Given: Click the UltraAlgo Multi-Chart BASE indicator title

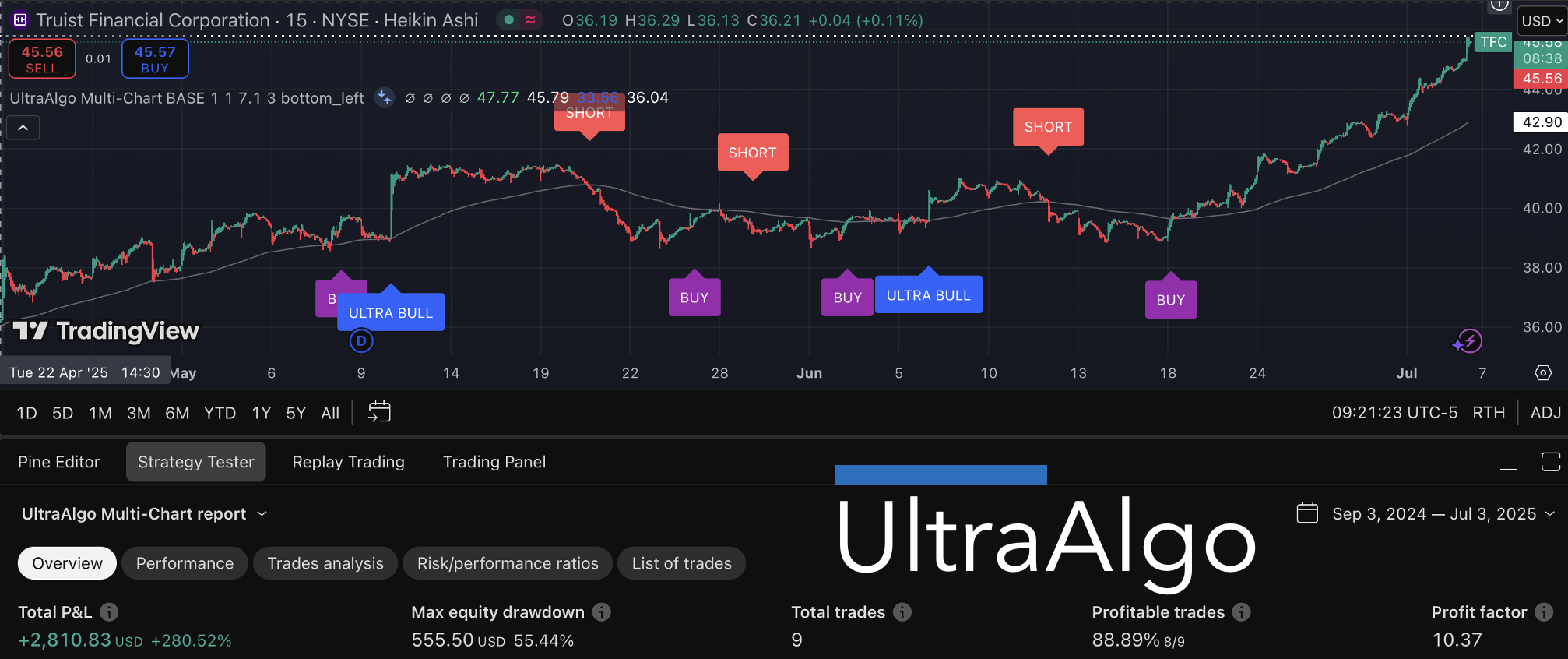Looking at the screenshot, I should tap(187, 98).
